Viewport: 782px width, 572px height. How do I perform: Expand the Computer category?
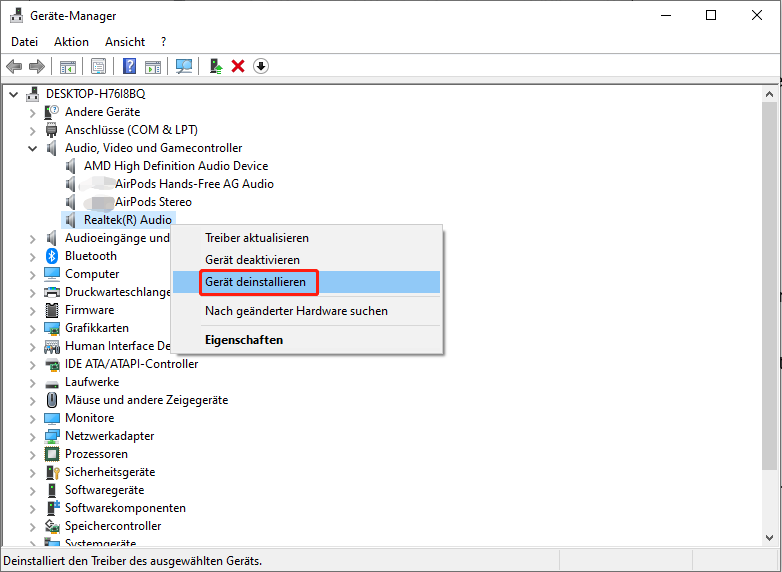[32, 275]
